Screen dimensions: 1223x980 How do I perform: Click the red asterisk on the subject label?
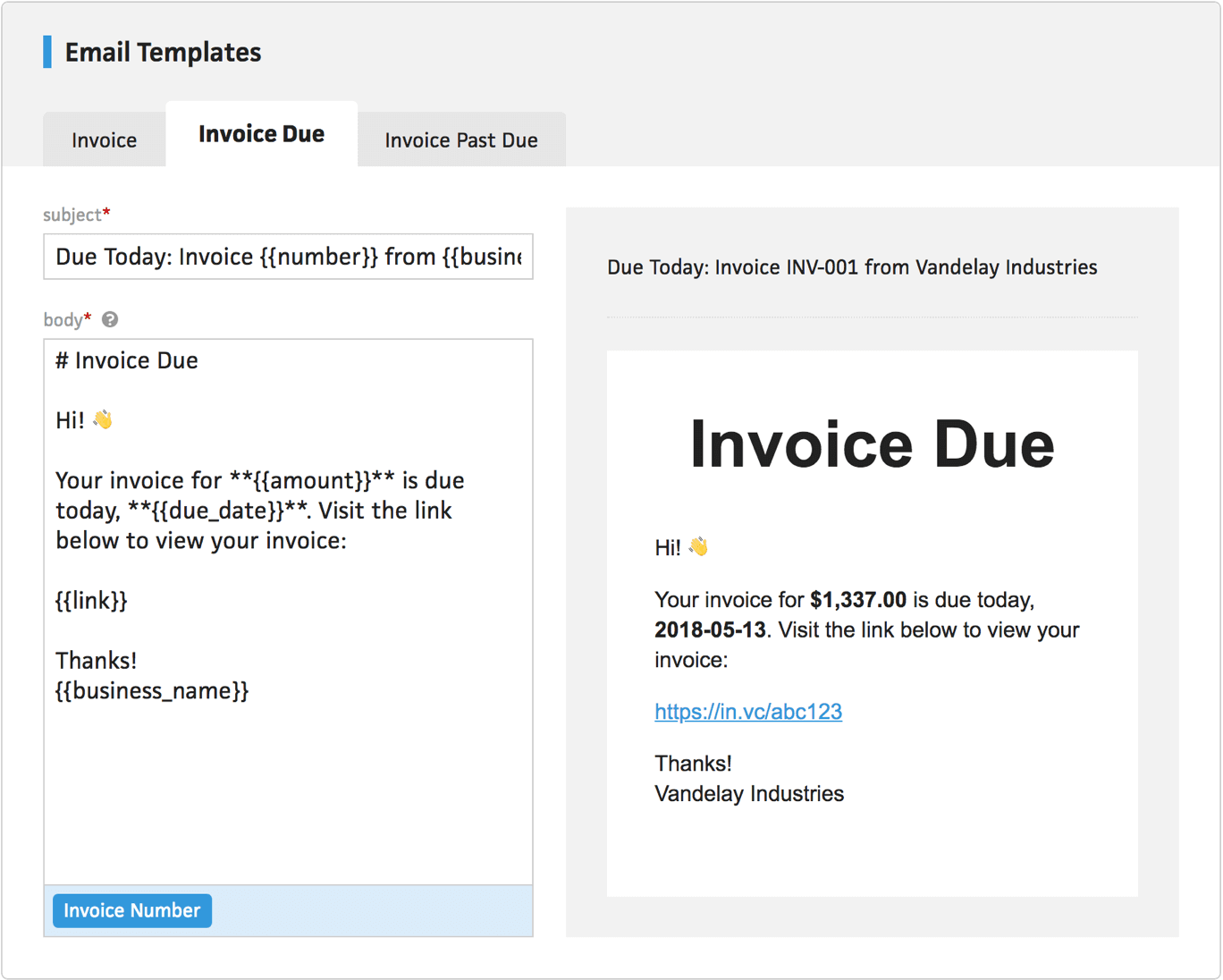pyautogui.click(x=105, y=209)
